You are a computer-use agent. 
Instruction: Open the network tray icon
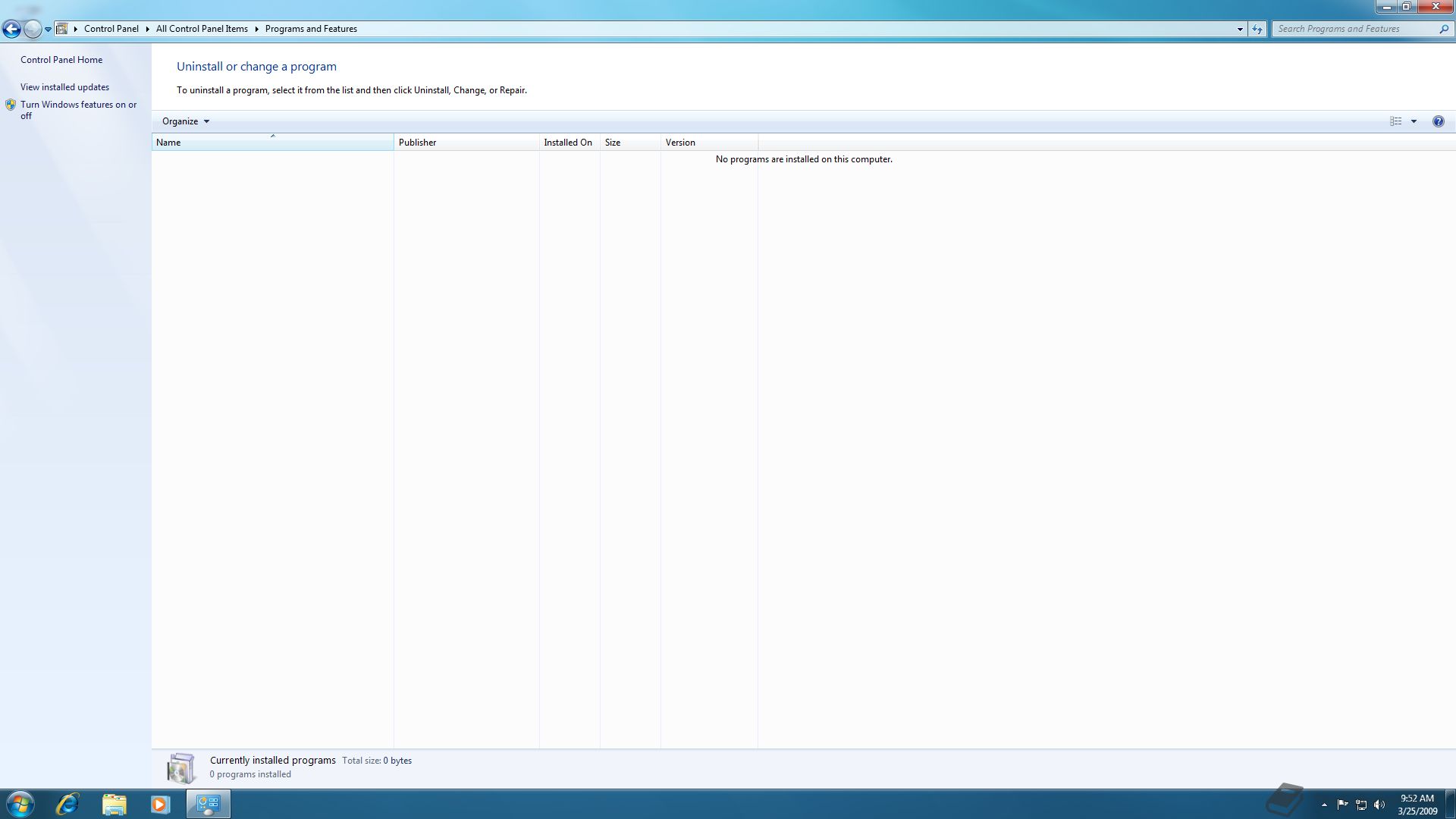pos(1361,805)
